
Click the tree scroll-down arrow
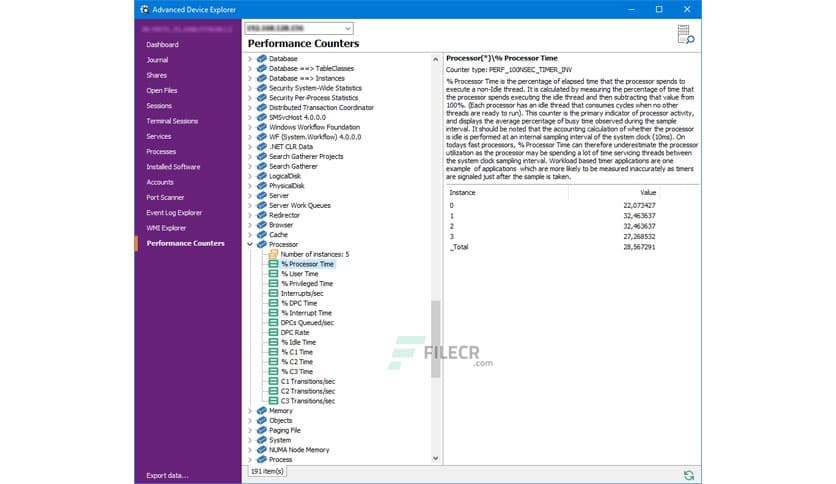[x=436, y=458]
